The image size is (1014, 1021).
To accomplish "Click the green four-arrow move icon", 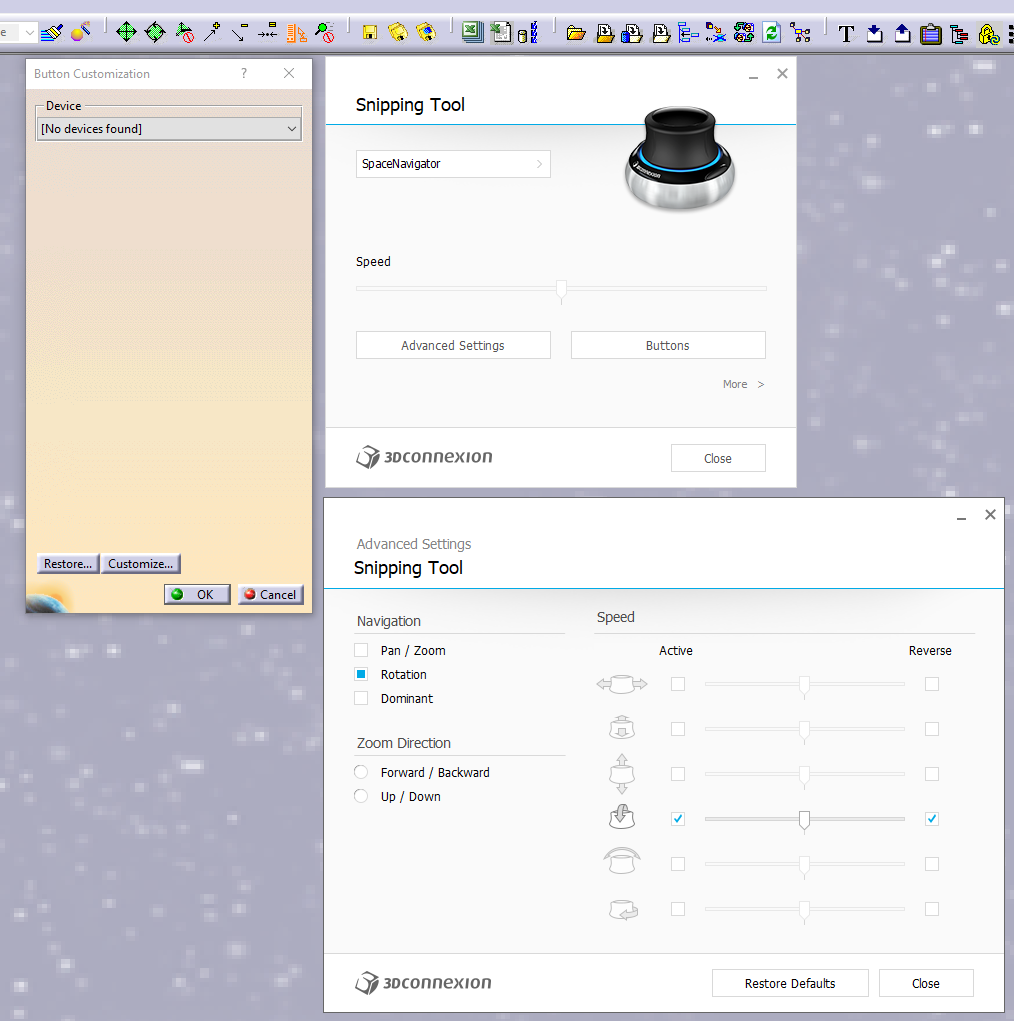I will pos(126,32).
